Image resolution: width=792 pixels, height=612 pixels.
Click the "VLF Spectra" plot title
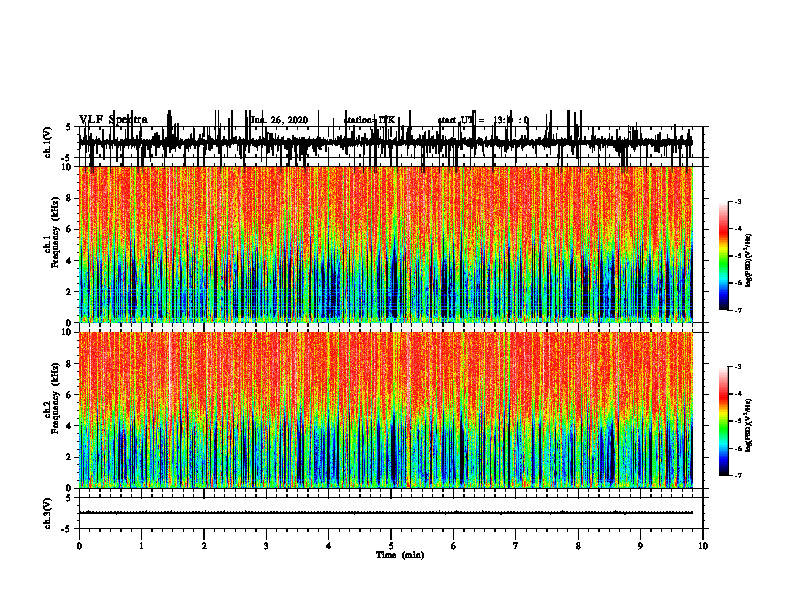coord(113,120)
